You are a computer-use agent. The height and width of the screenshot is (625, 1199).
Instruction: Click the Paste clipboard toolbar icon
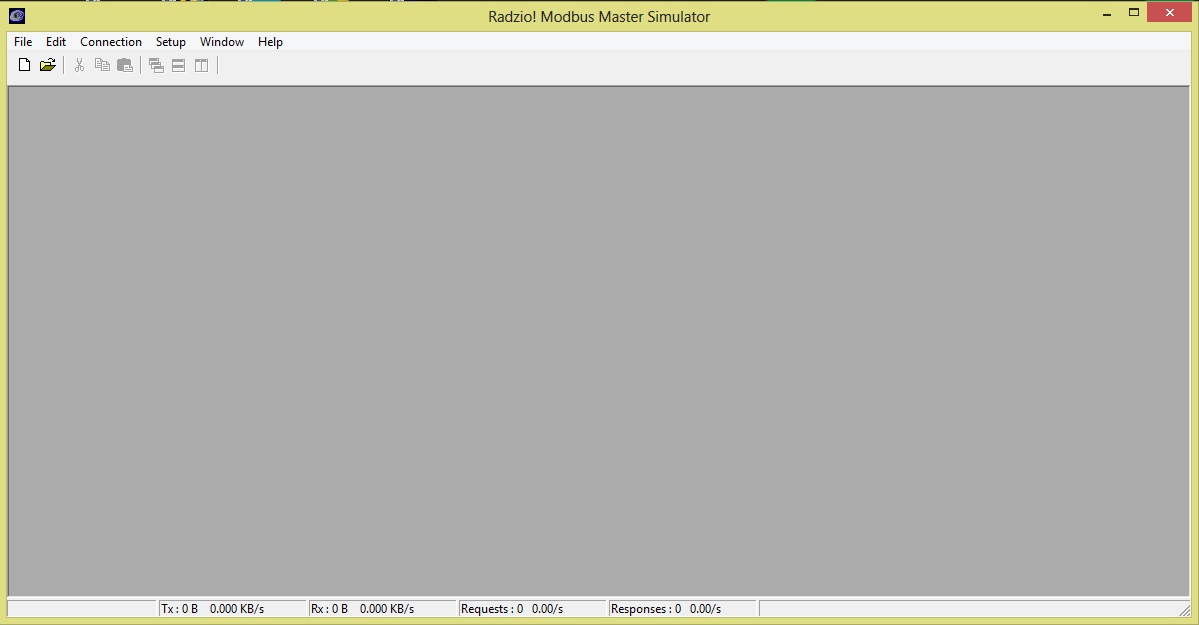click(x=125, y=65)
